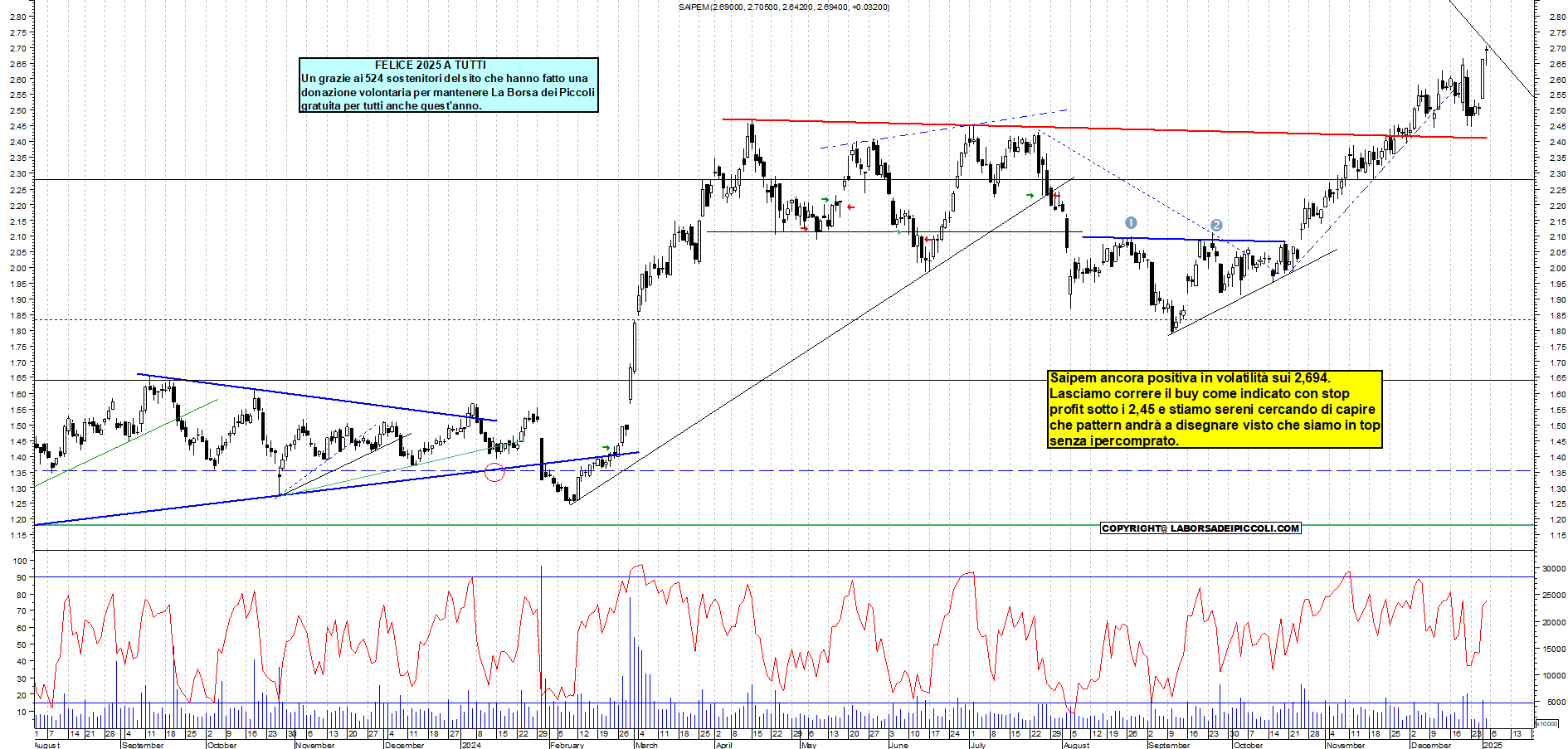Click the SAIPEM price title at top
Viewport: 1568px width, 749px height.
click(783, 7)
